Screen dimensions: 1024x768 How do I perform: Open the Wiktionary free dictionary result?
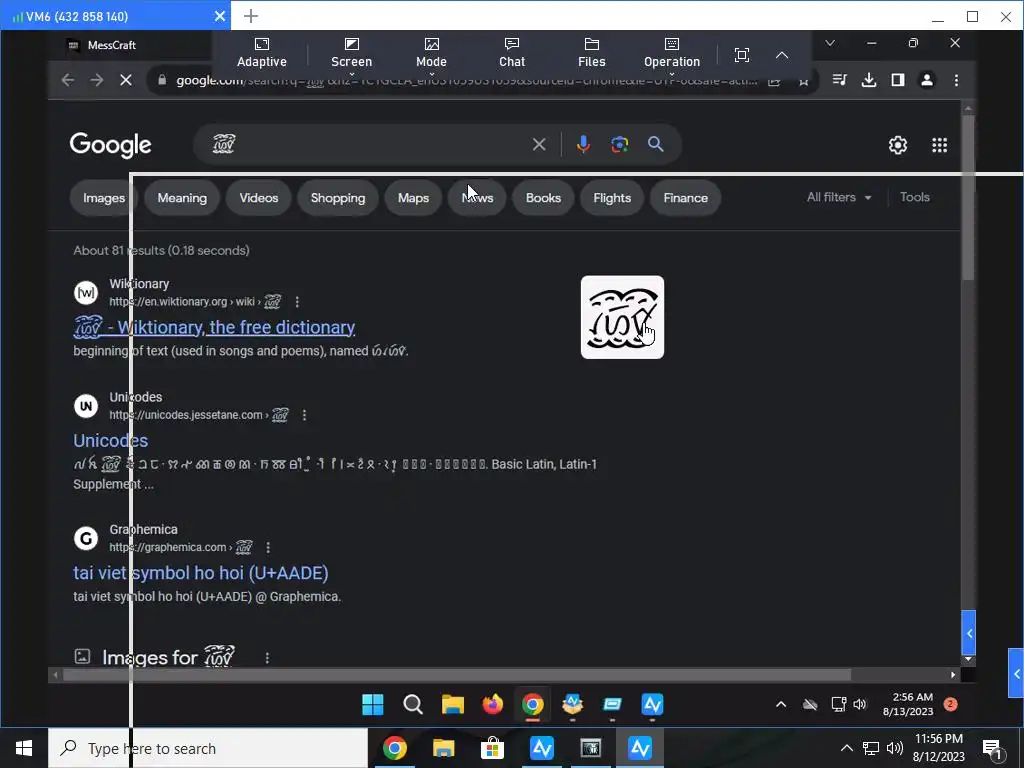tap(214, 327)
